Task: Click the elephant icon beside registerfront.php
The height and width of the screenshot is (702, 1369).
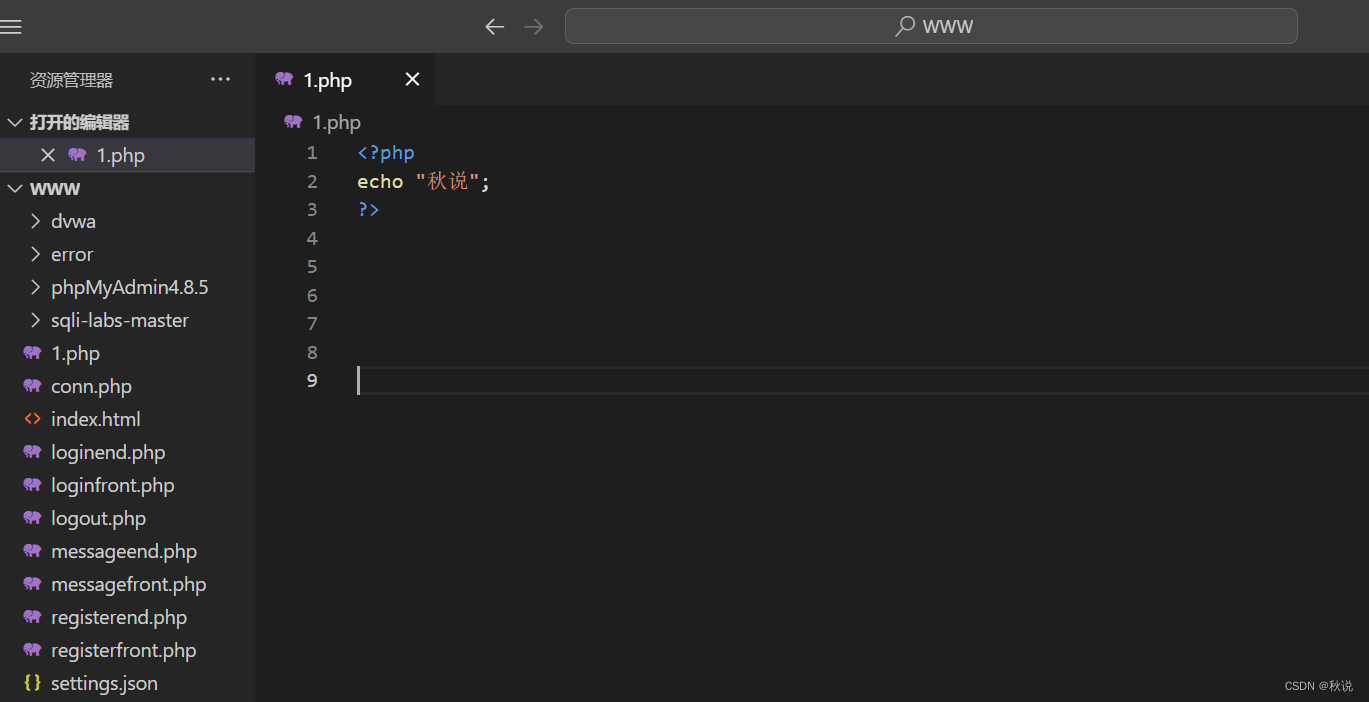Action: tap(32, 650)
